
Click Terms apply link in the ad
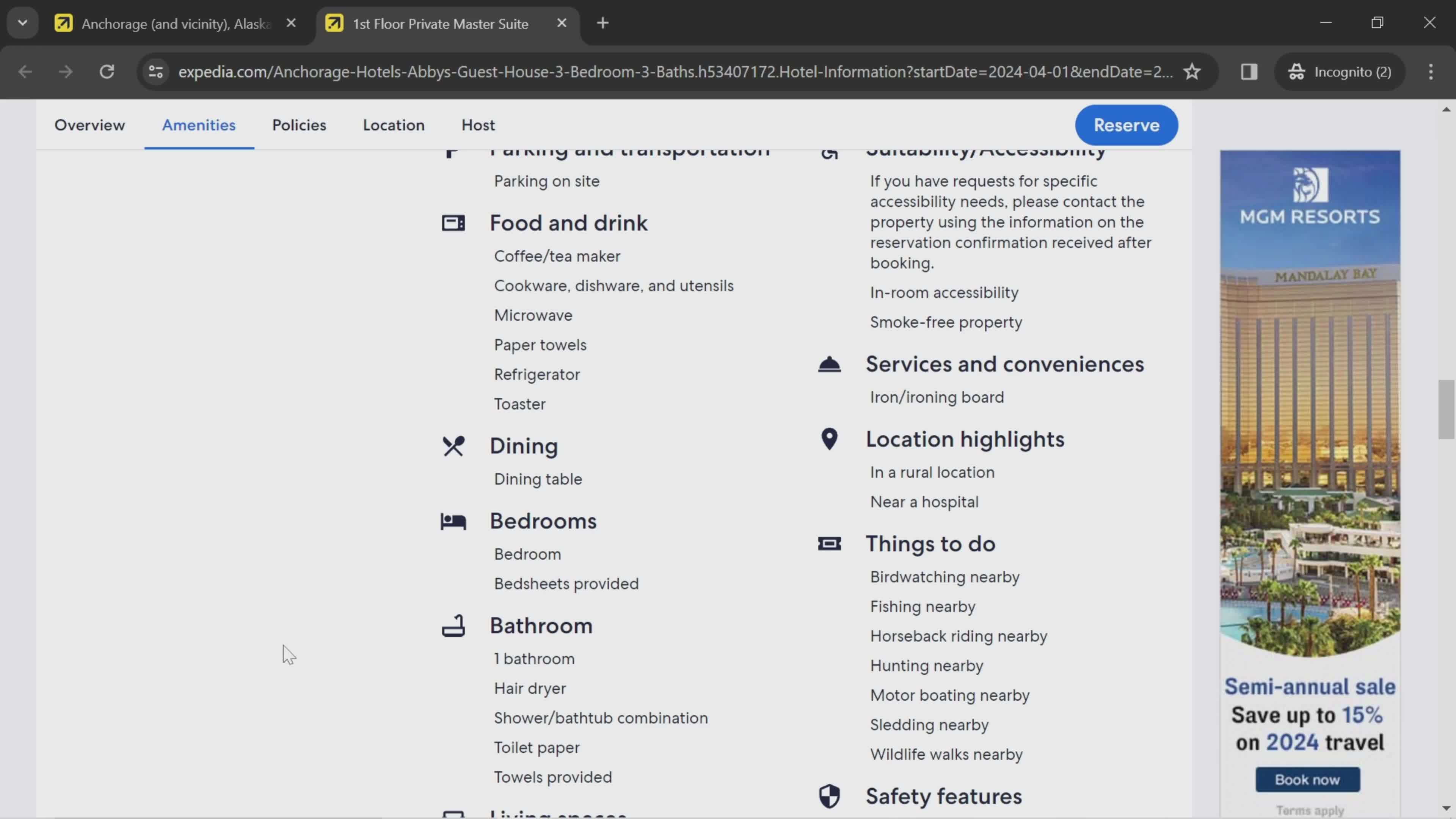[x=1310, y=811]
